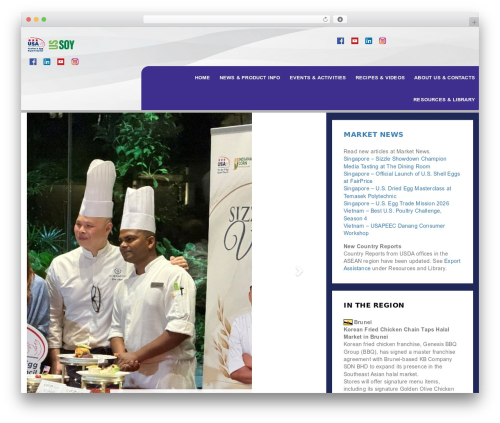The image size is (500, 423).
Task: Go to the HOME menu item
Action: [x=202, y=78]
